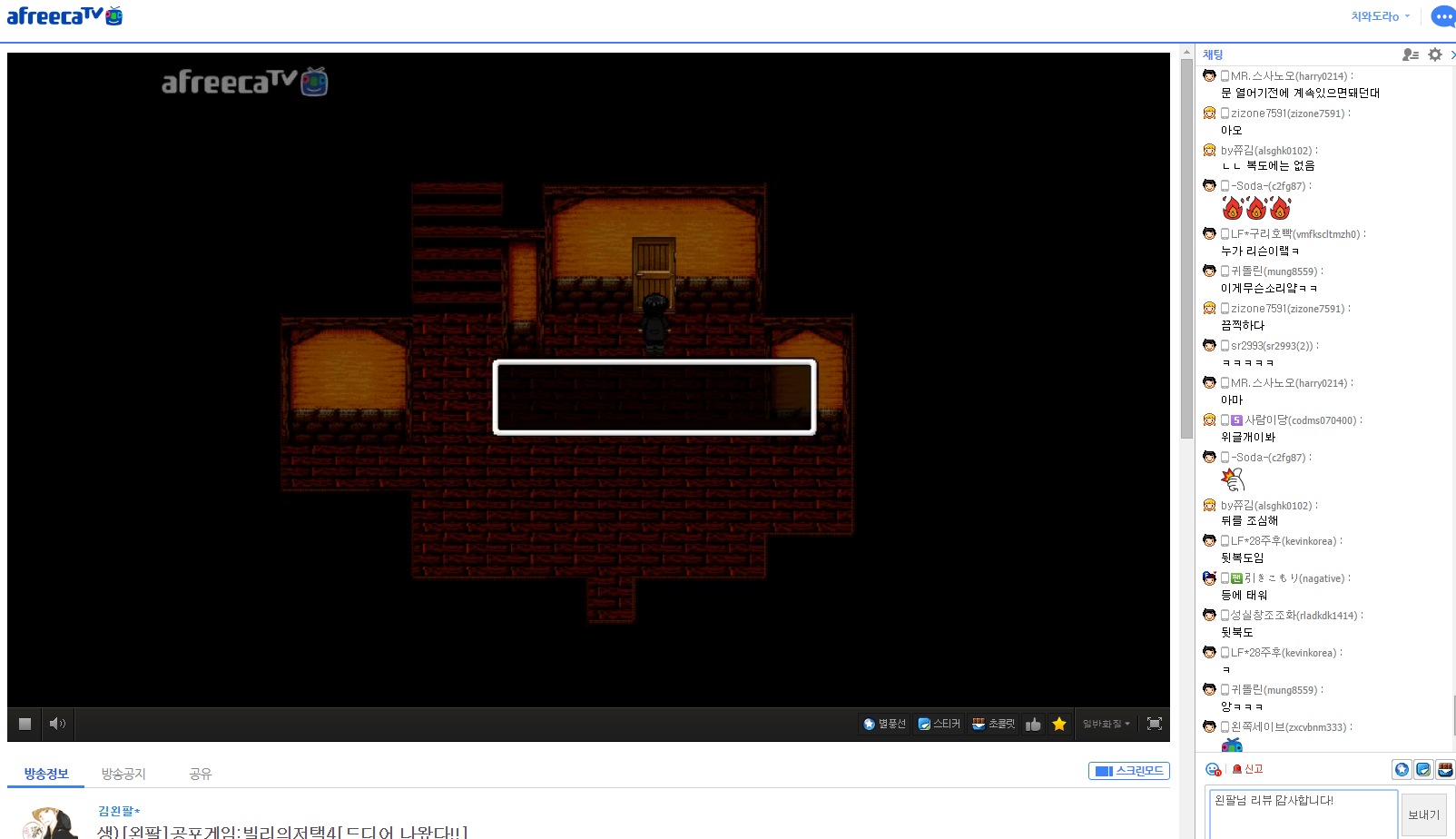Click the purple badge beside 사람이당
This screenshot has height=839, width=1456.
(1236, 420)
